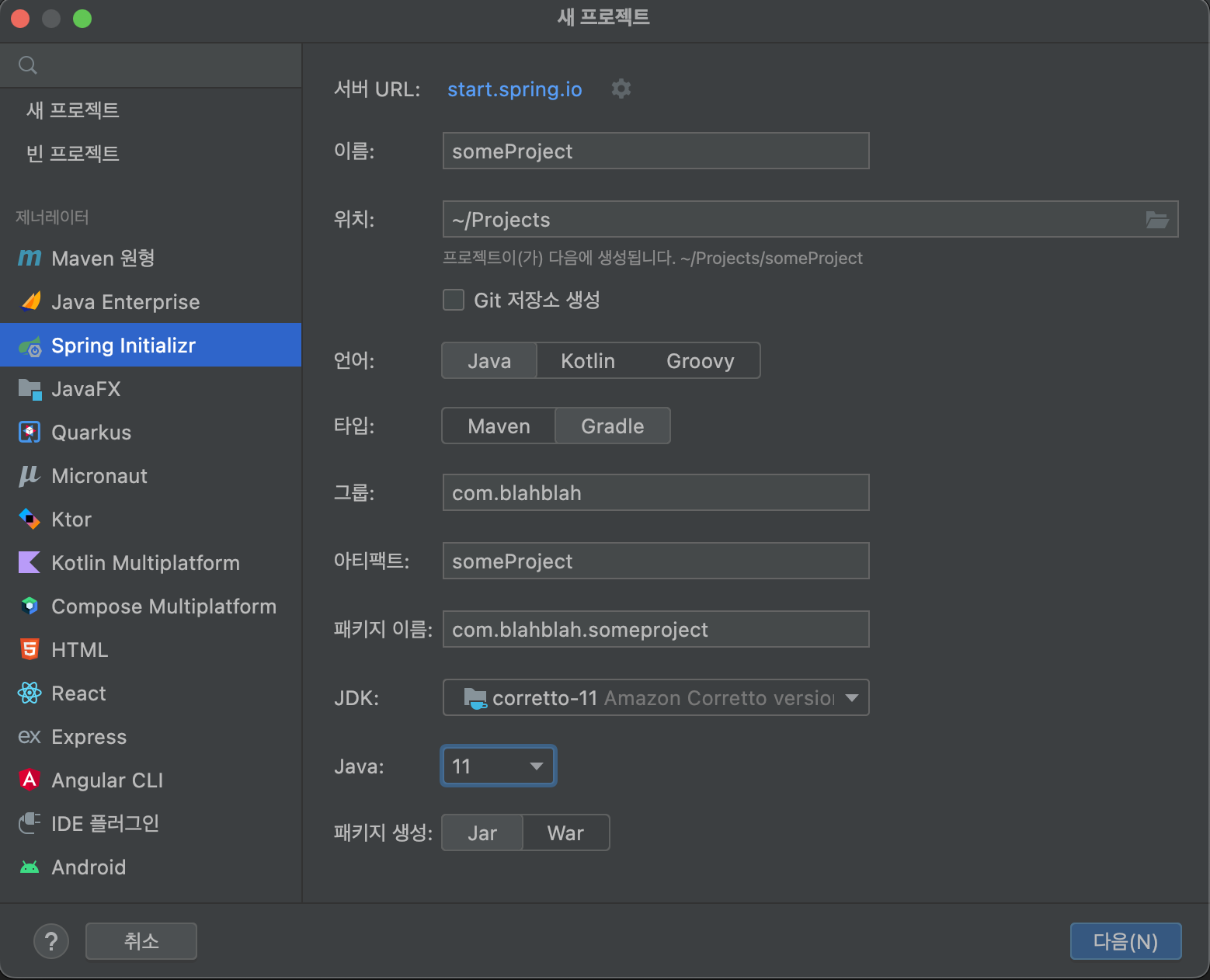
Task: Click the React atom icon
Action: coord(30,693)
